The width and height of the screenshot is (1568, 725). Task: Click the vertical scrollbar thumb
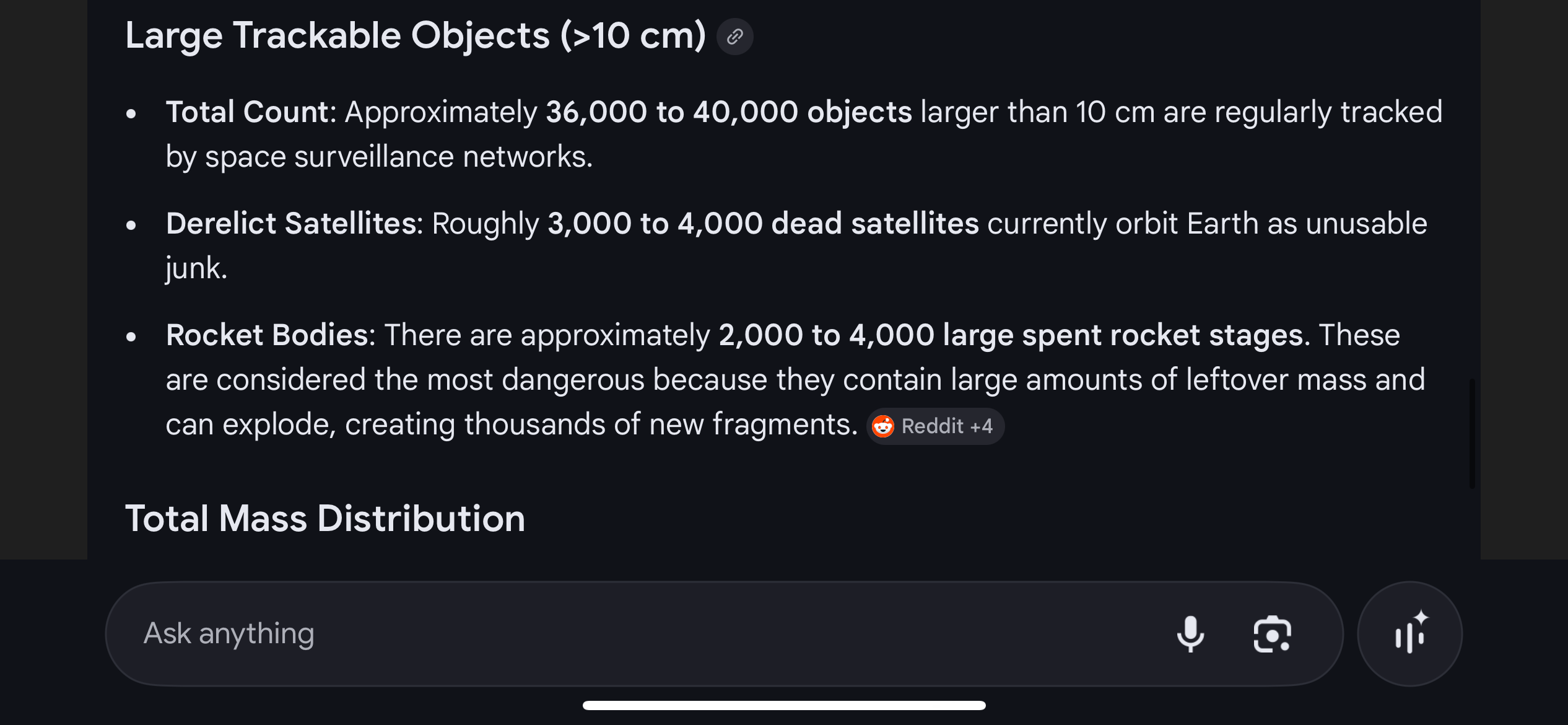(x=1471, y=434)
